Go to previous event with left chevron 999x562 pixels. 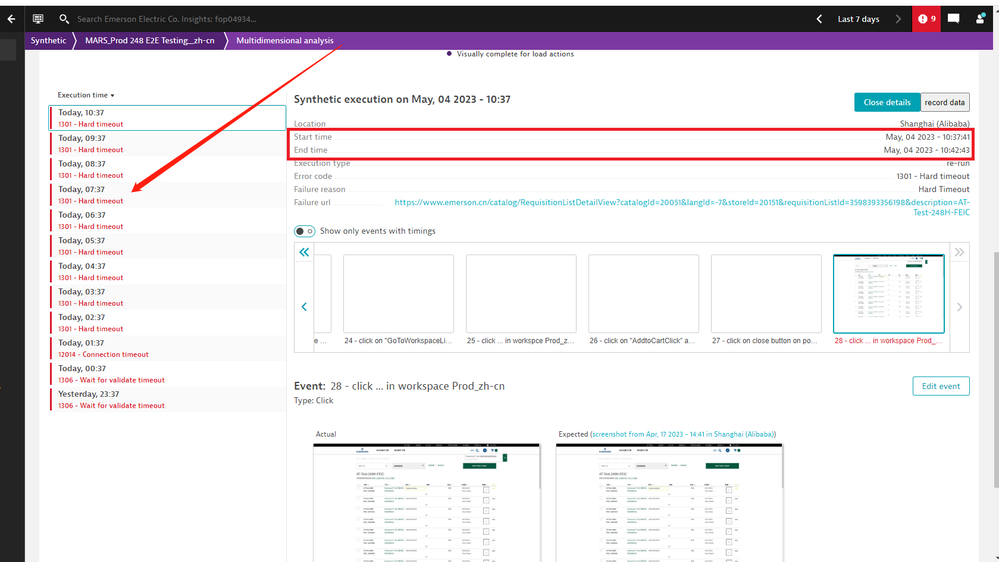[x=304, y=307]
